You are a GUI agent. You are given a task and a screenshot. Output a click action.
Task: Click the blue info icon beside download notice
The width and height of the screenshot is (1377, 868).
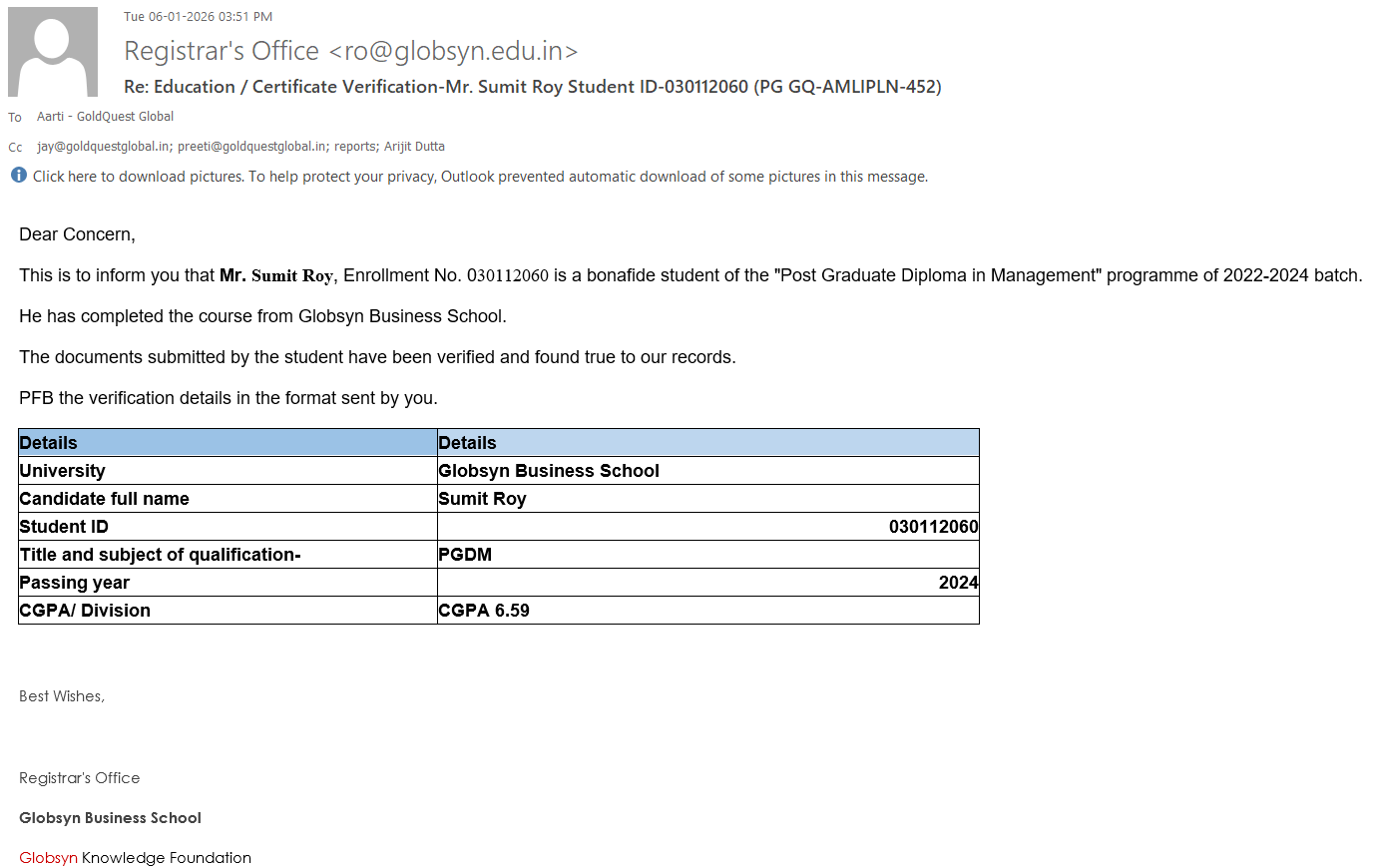19,176
